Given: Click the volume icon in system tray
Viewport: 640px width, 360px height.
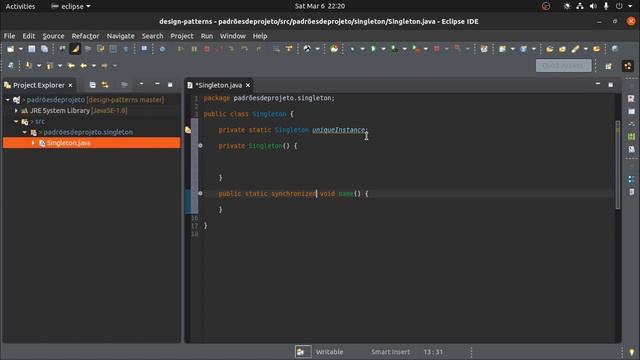Looking at the screenshot, I should (593, 6).
